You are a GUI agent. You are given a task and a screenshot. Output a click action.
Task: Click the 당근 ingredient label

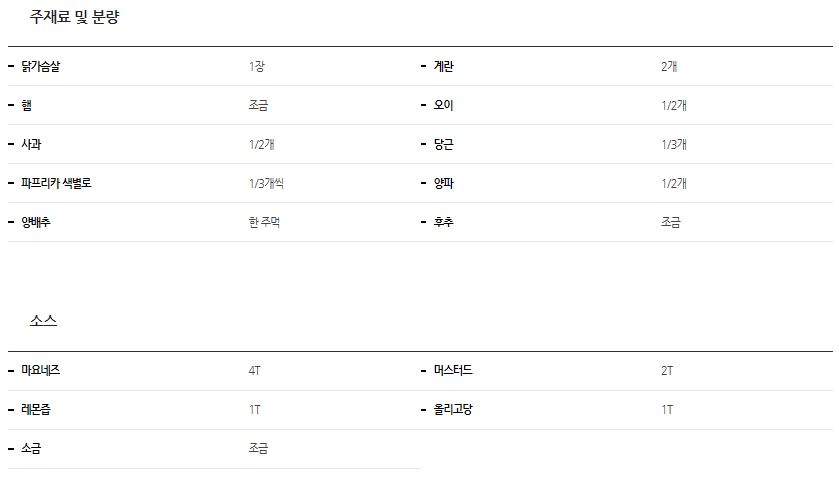[444, 144]
